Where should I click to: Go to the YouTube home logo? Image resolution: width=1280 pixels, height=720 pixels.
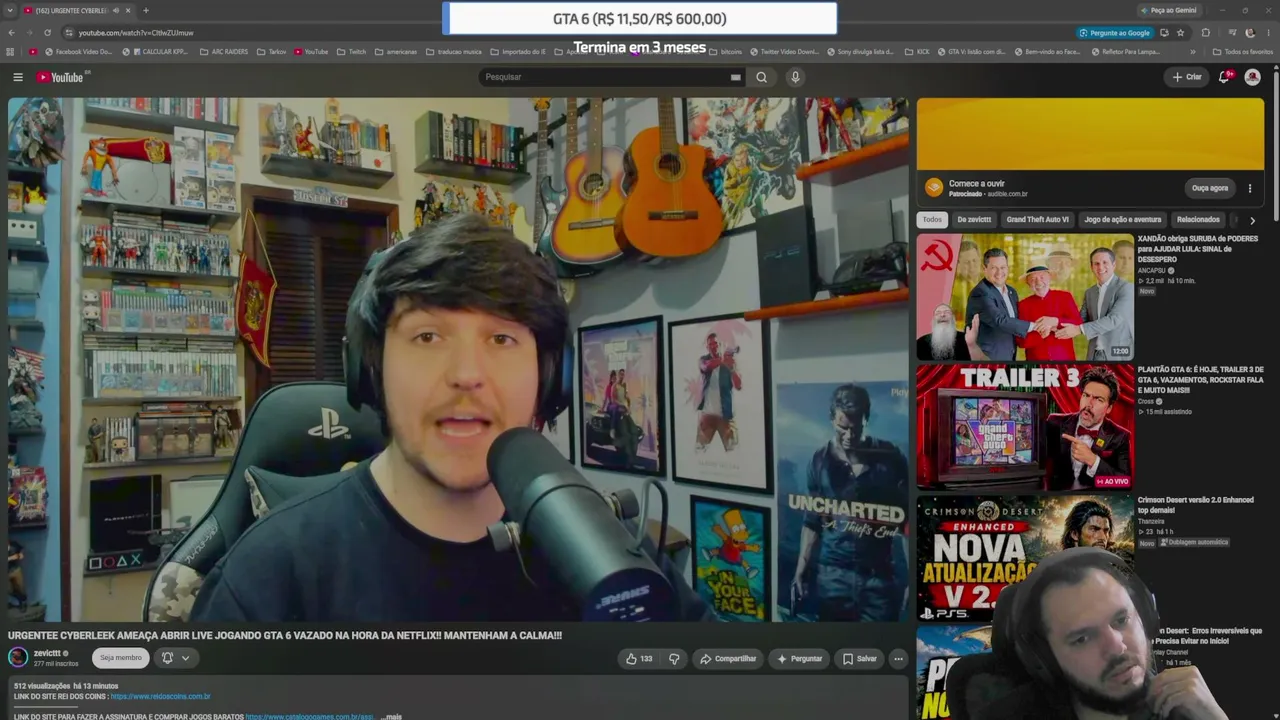(x=60, y=77)
